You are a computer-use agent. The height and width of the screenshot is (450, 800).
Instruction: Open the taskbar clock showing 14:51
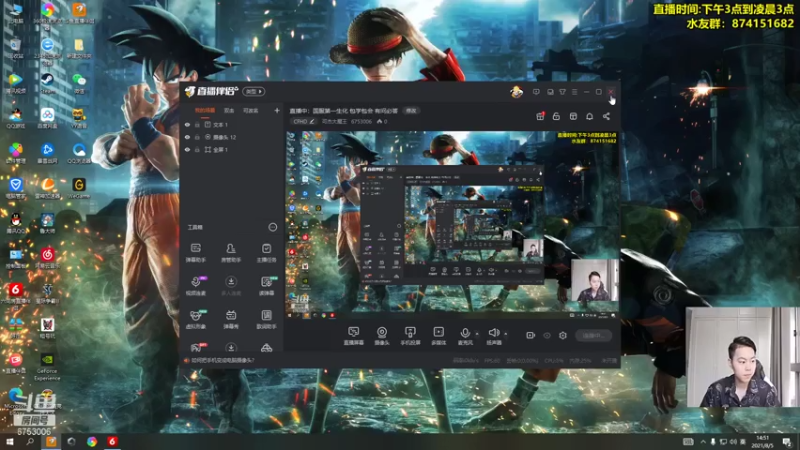tap(762, 441)
